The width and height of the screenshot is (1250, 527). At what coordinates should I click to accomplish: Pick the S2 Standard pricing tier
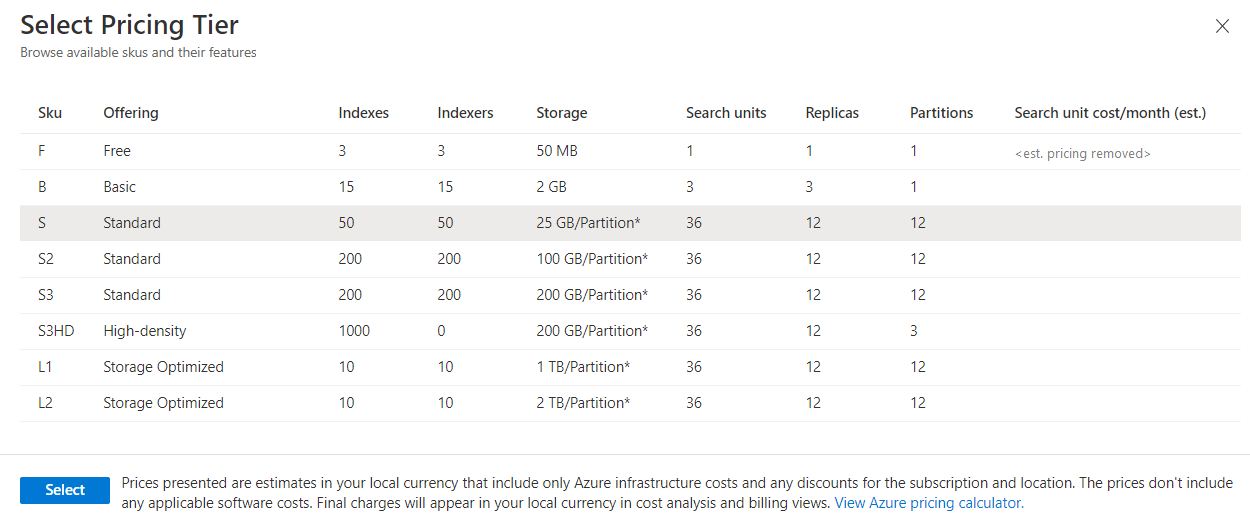(131, 259)
